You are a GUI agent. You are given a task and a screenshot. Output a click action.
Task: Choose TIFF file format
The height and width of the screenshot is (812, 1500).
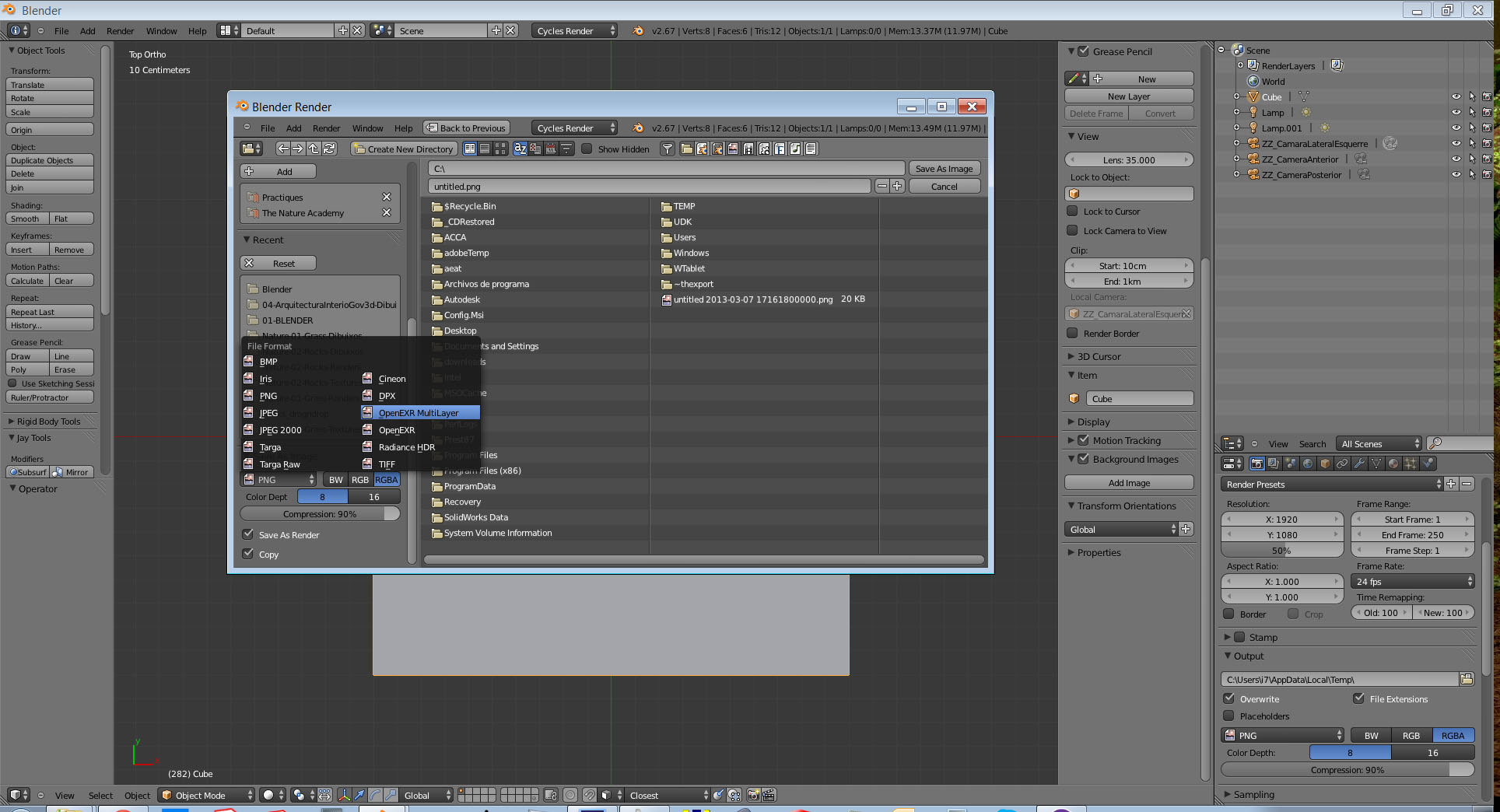(387, 464)
